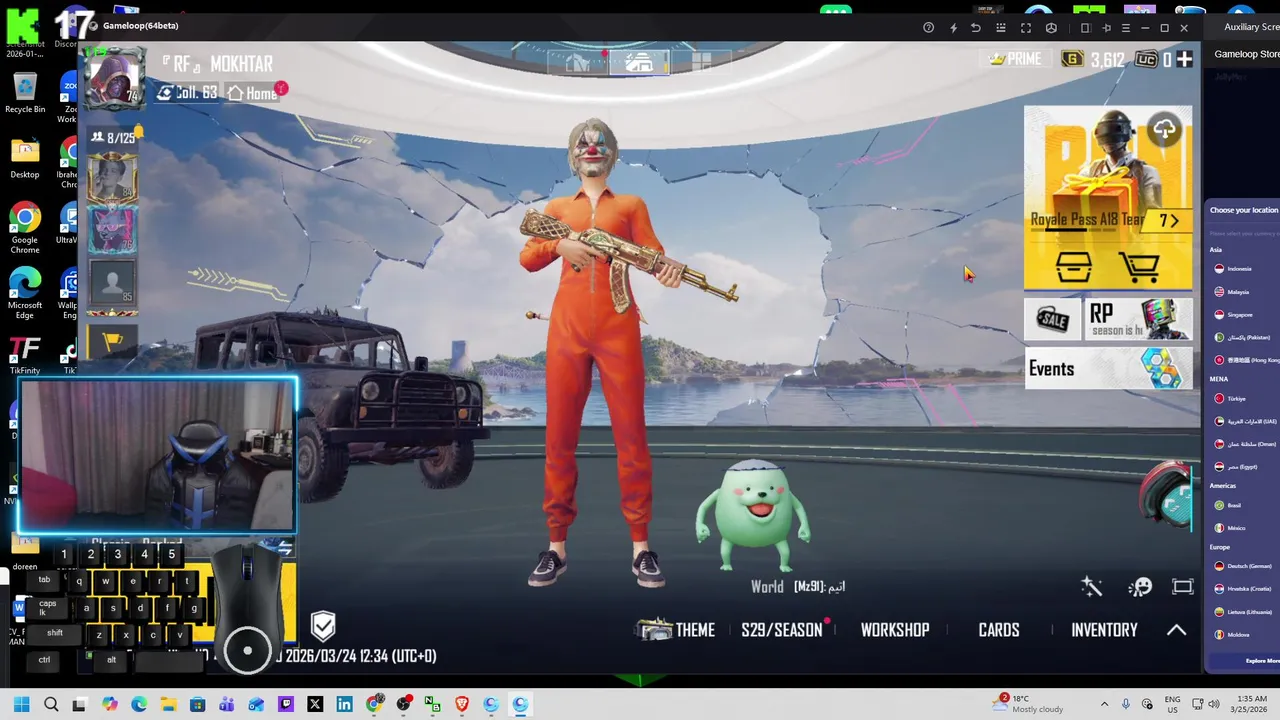Viewport: 1280px width, 720px height.
Task: Switch to the first lobby tab icon at top
Action: (x=578, y=64)
